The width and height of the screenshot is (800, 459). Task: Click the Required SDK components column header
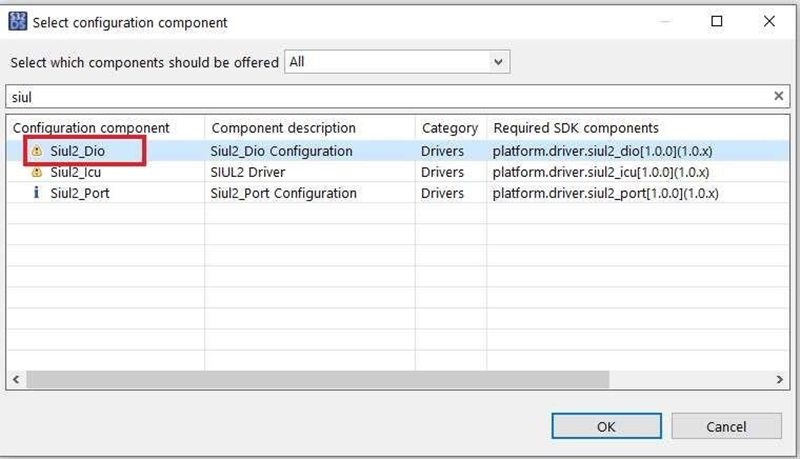576,128
